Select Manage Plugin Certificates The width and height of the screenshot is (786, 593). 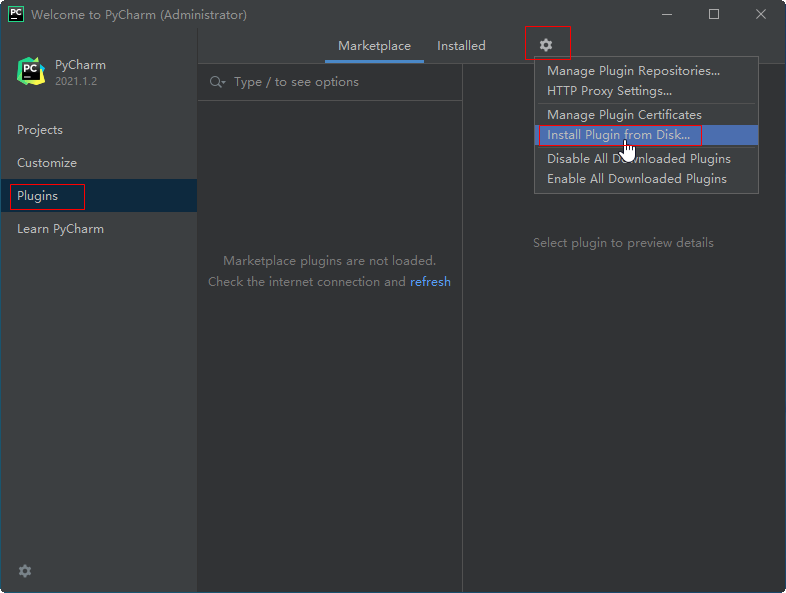click(x=646, y=115)
